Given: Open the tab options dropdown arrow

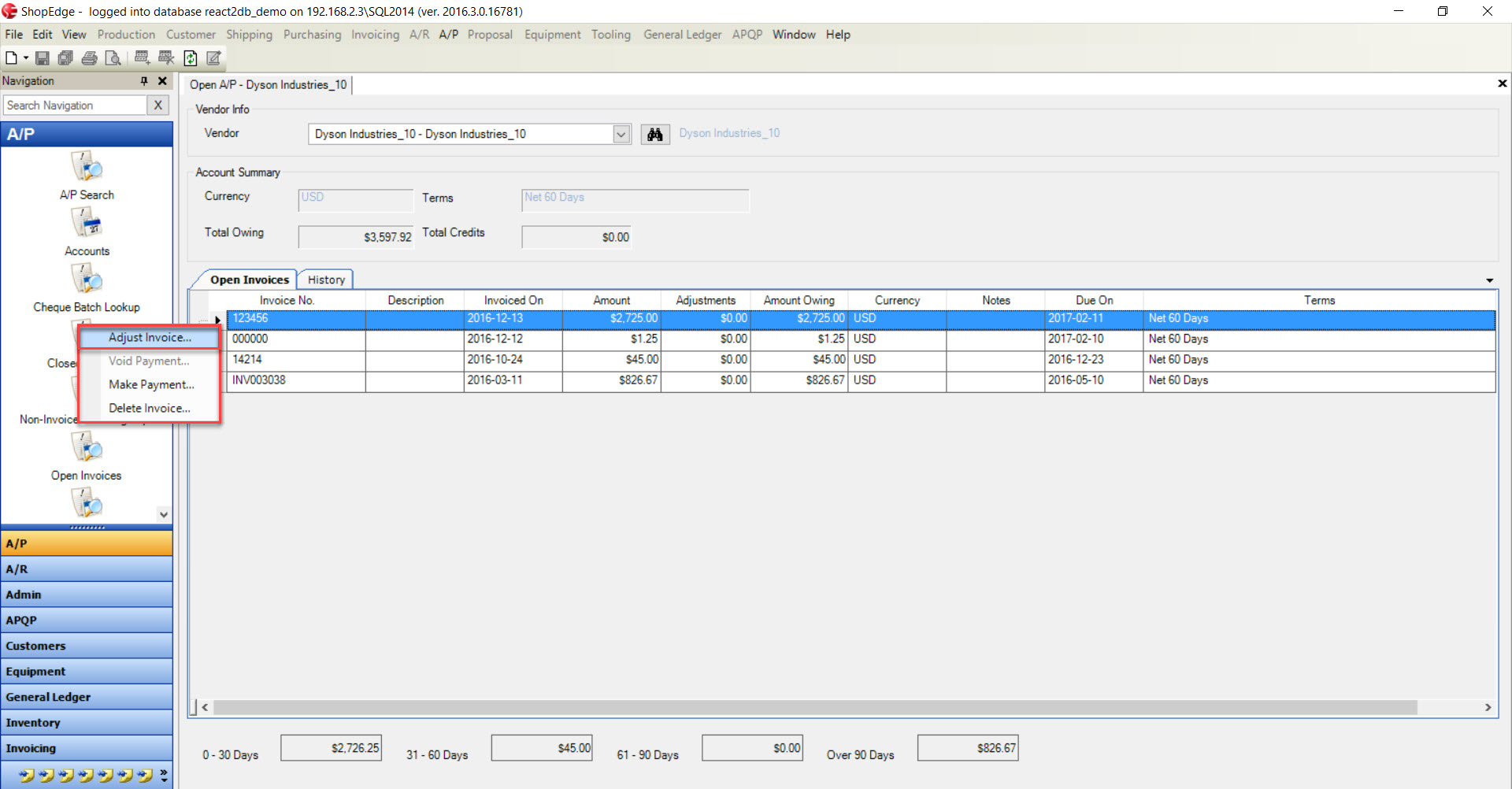Looking at the screenshot, I should (1489, 280).
